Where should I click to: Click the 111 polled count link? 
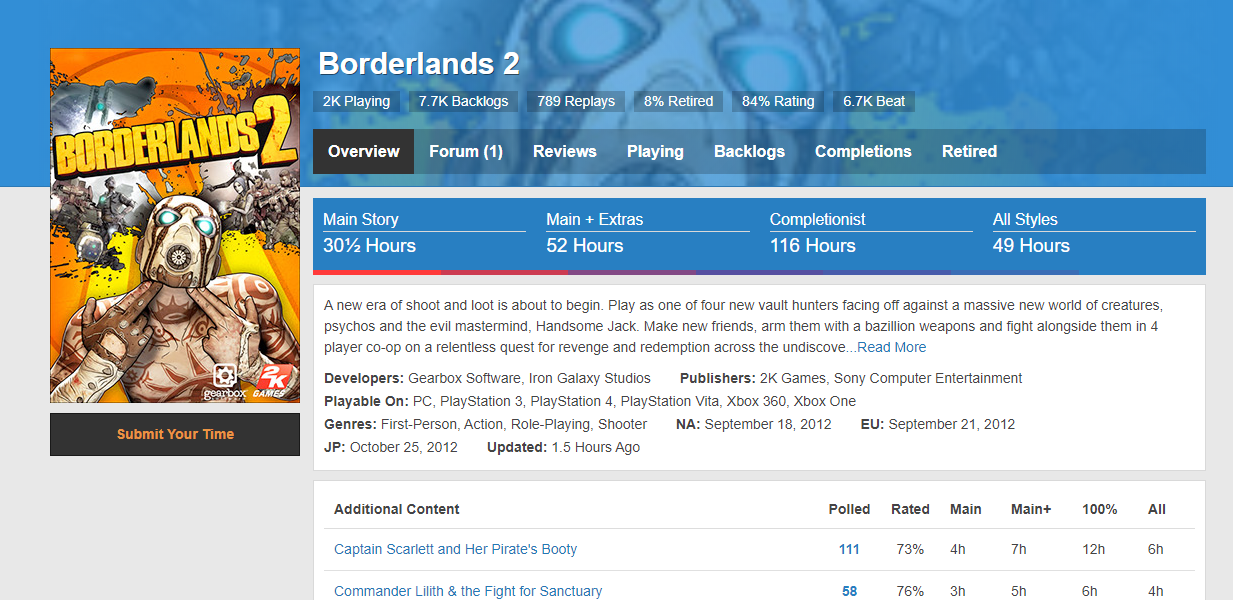(x=849, y=549)
